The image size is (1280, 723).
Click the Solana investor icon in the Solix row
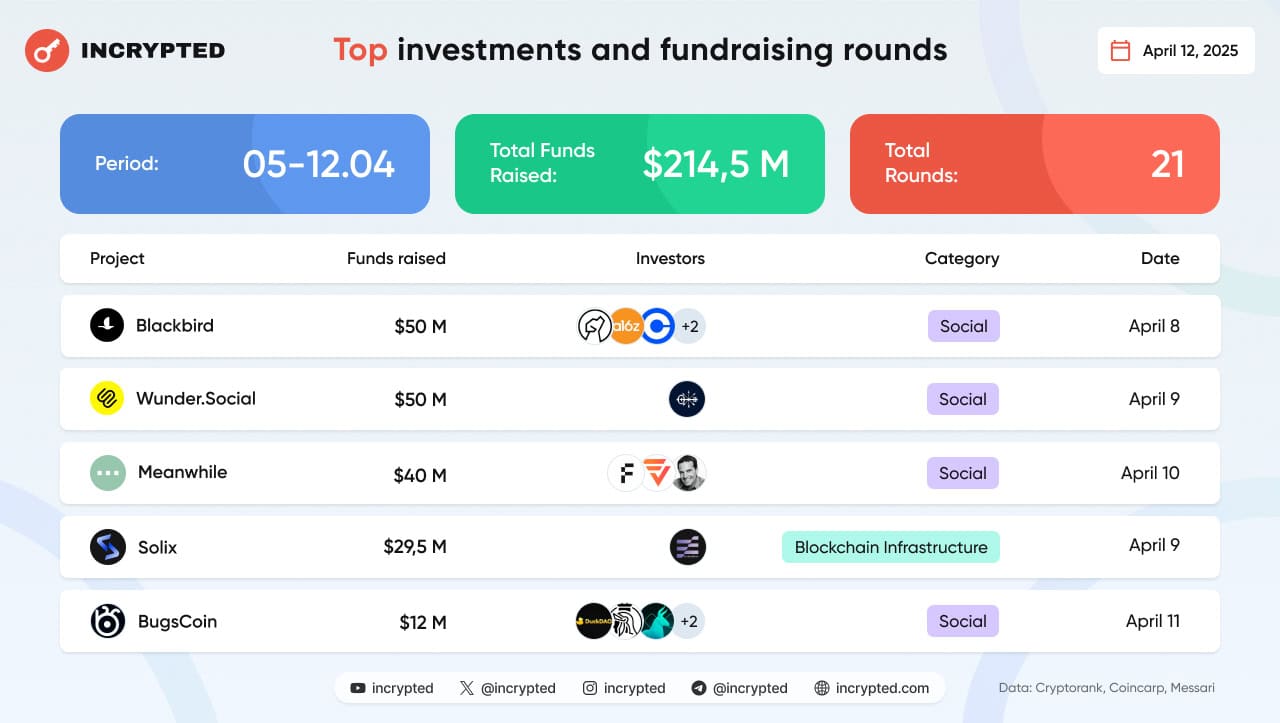687,547
